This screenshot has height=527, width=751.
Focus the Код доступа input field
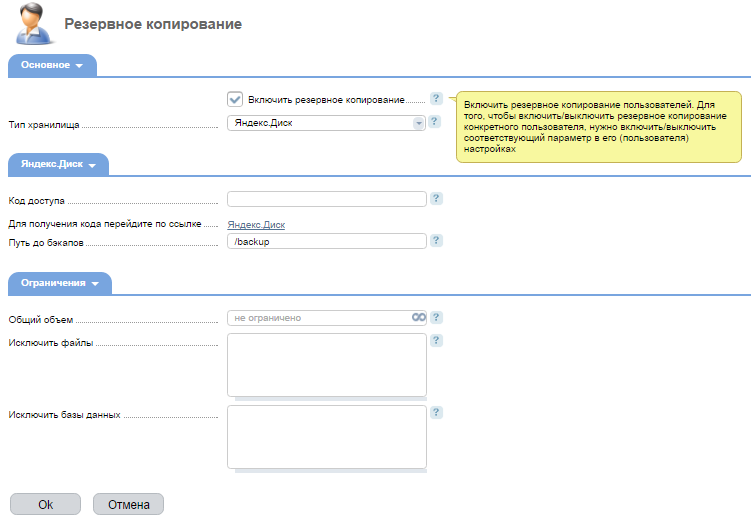click(x=327, y=199)
